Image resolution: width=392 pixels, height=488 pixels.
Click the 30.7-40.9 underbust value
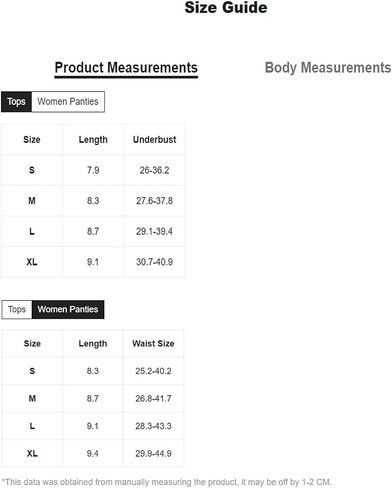click(x=154, y=262)
